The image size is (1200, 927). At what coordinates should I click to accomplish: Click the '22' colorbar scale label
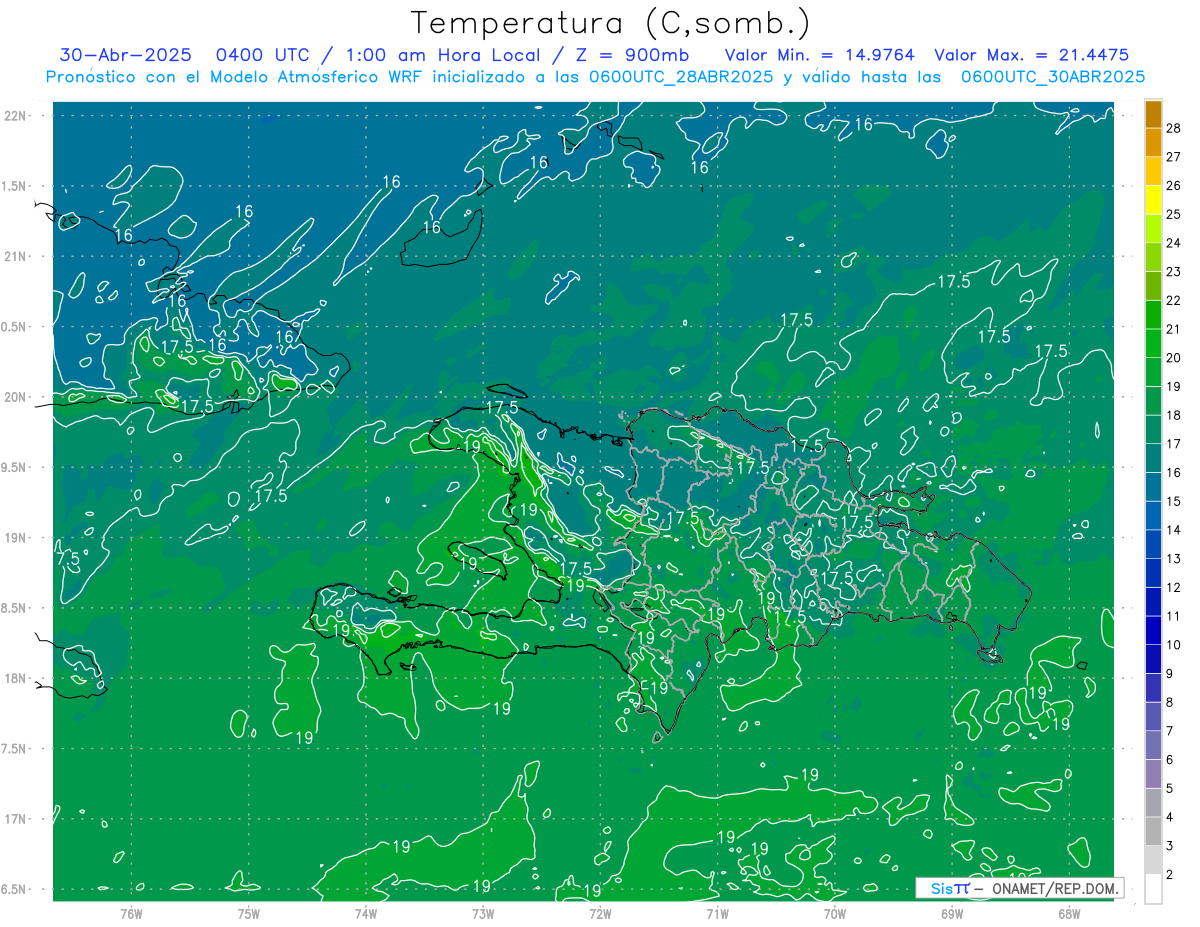(1174, 300)
